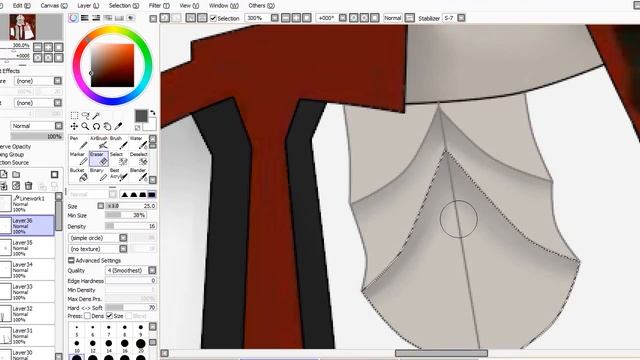Show the RGB slider panel
Screen dimensions: 640x360
click(x=84, y=18)
